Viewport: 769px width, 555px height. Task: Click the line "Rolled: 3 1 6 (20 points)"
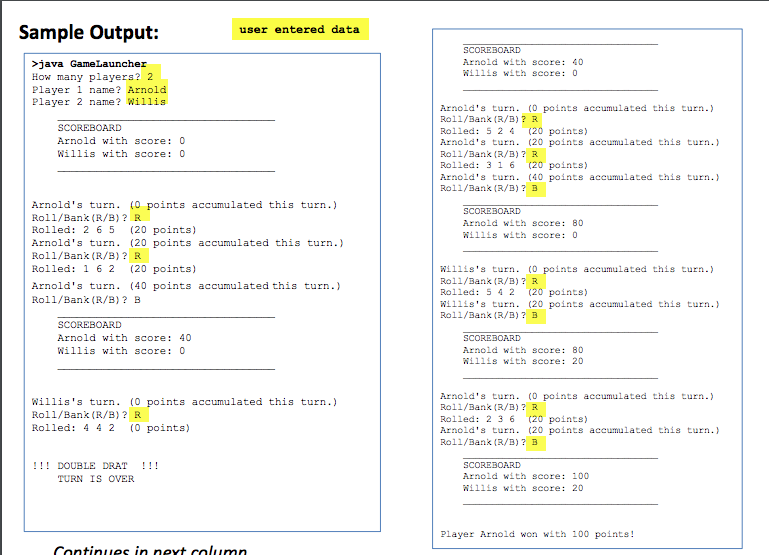pyautogui.click(x=513, y=165)
